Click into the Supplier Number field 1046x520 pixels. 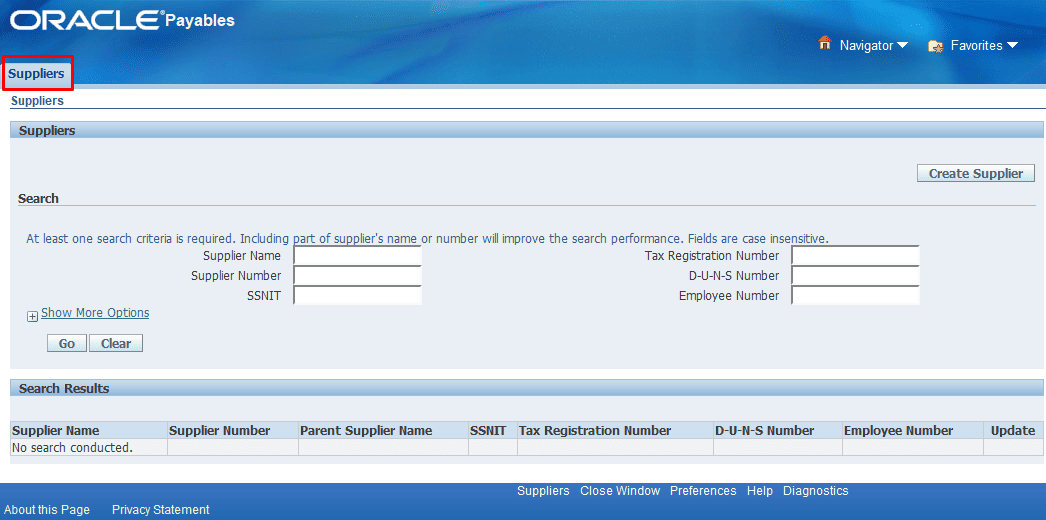[x=357, y=276]
